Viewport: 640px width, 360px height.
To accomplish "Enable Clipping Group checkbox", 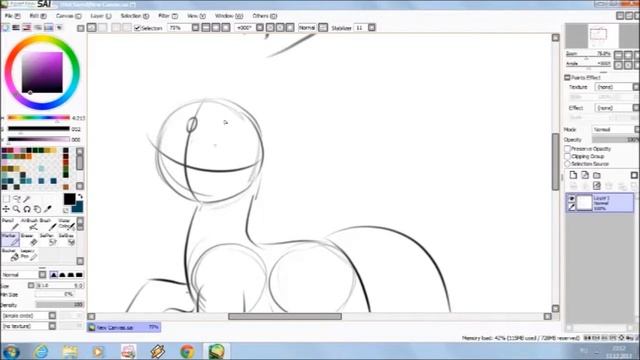I will (567, 156).
